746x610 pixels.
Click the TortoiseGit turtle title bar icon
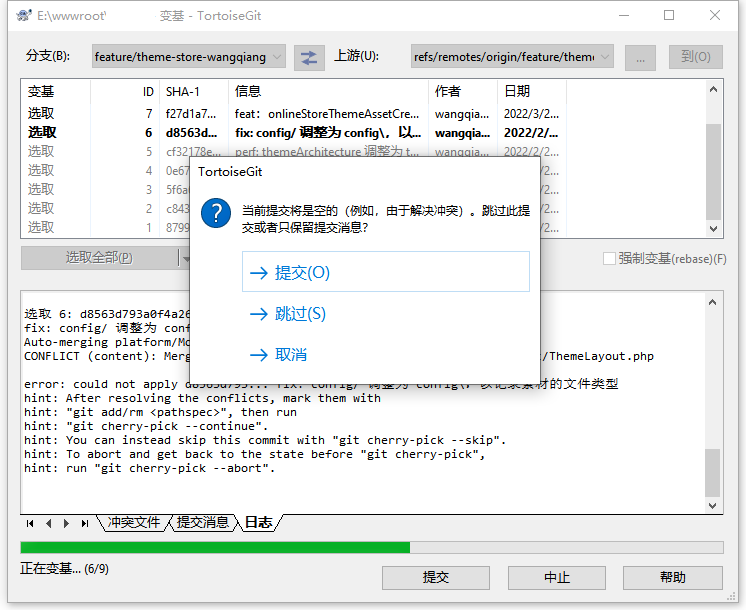[x=24, y=16]
